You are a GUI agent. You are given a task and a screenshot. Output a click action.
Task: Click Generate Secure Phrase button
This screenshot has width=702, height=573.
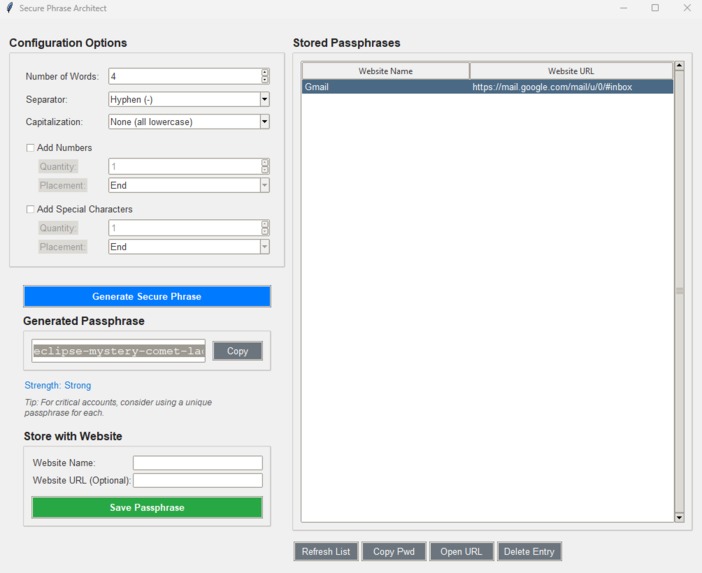tap(147, 296)
